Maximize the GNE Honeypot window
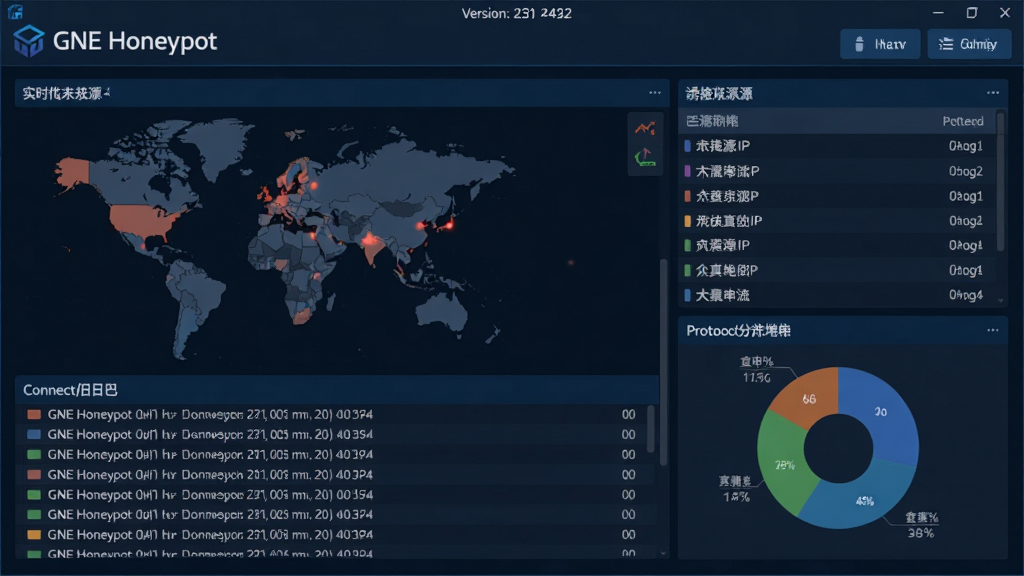 (x=972, y=12)
